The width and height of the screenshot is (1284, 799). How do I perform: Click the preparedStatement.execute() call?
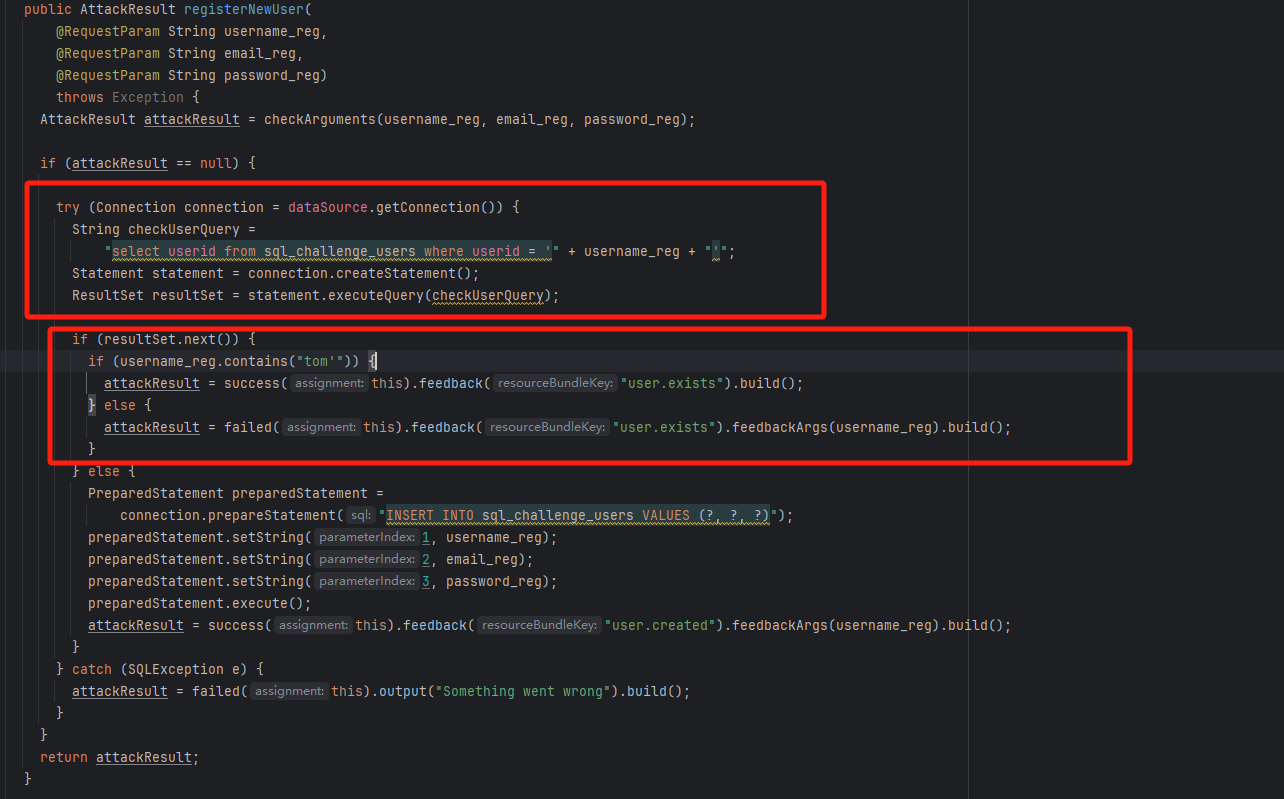(x=196, y=603)
